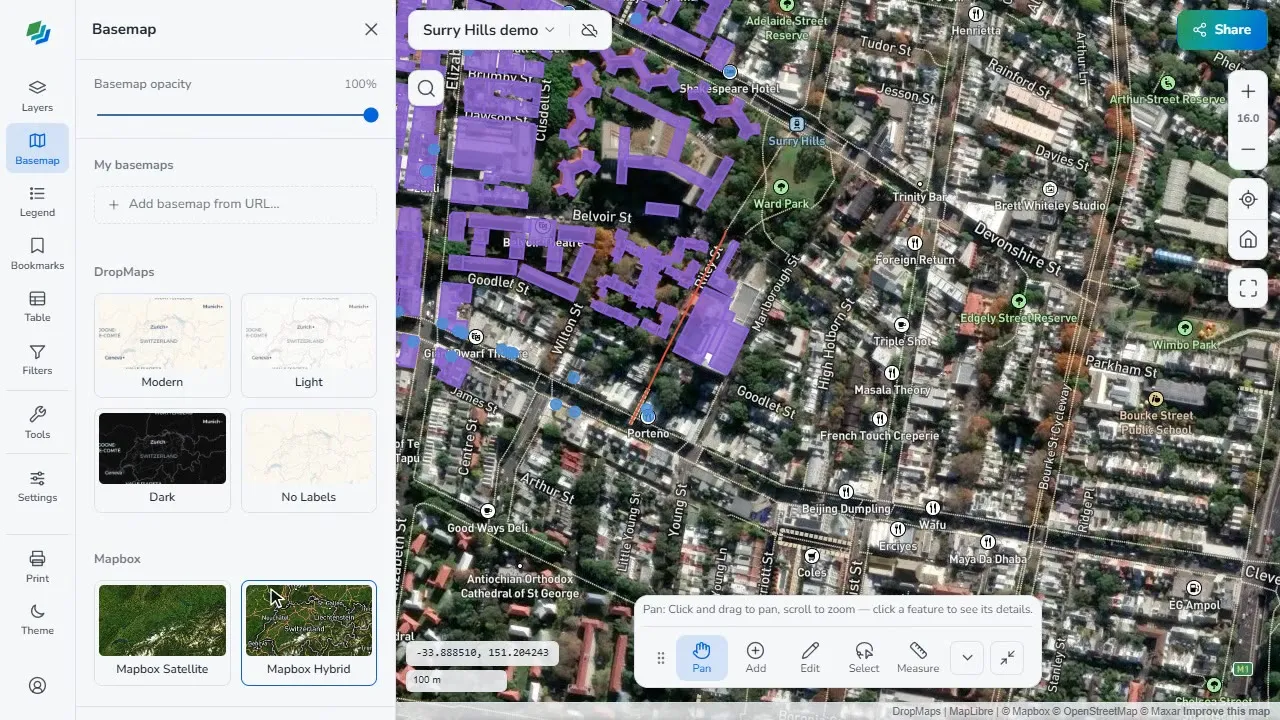
Task: Click the Brett Whiteley Studio marker
Action: coord(1050,189)
